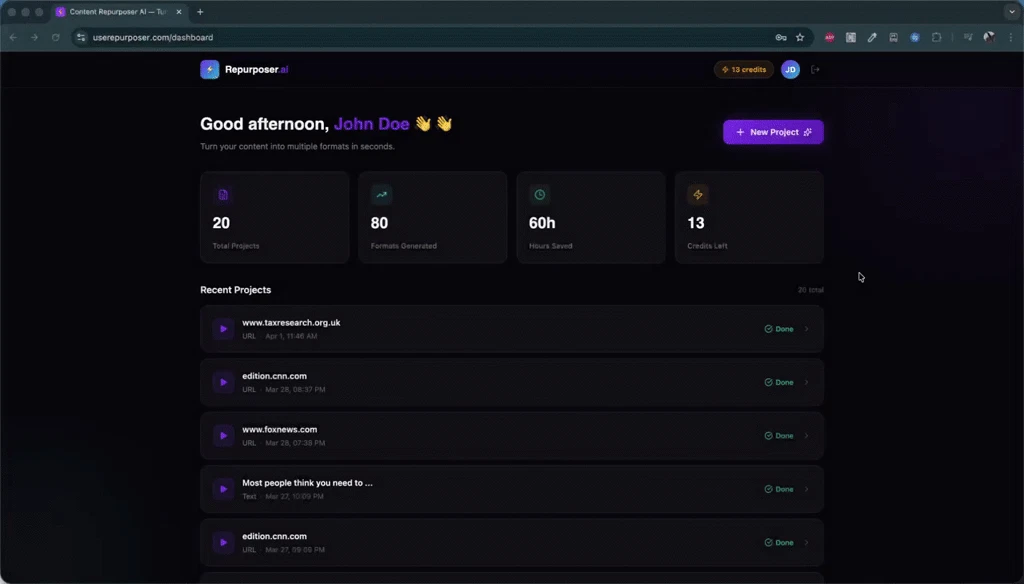Click the Credits Left lightning icon
This screenshot has width=1024, height=584.
coord(697,195)
